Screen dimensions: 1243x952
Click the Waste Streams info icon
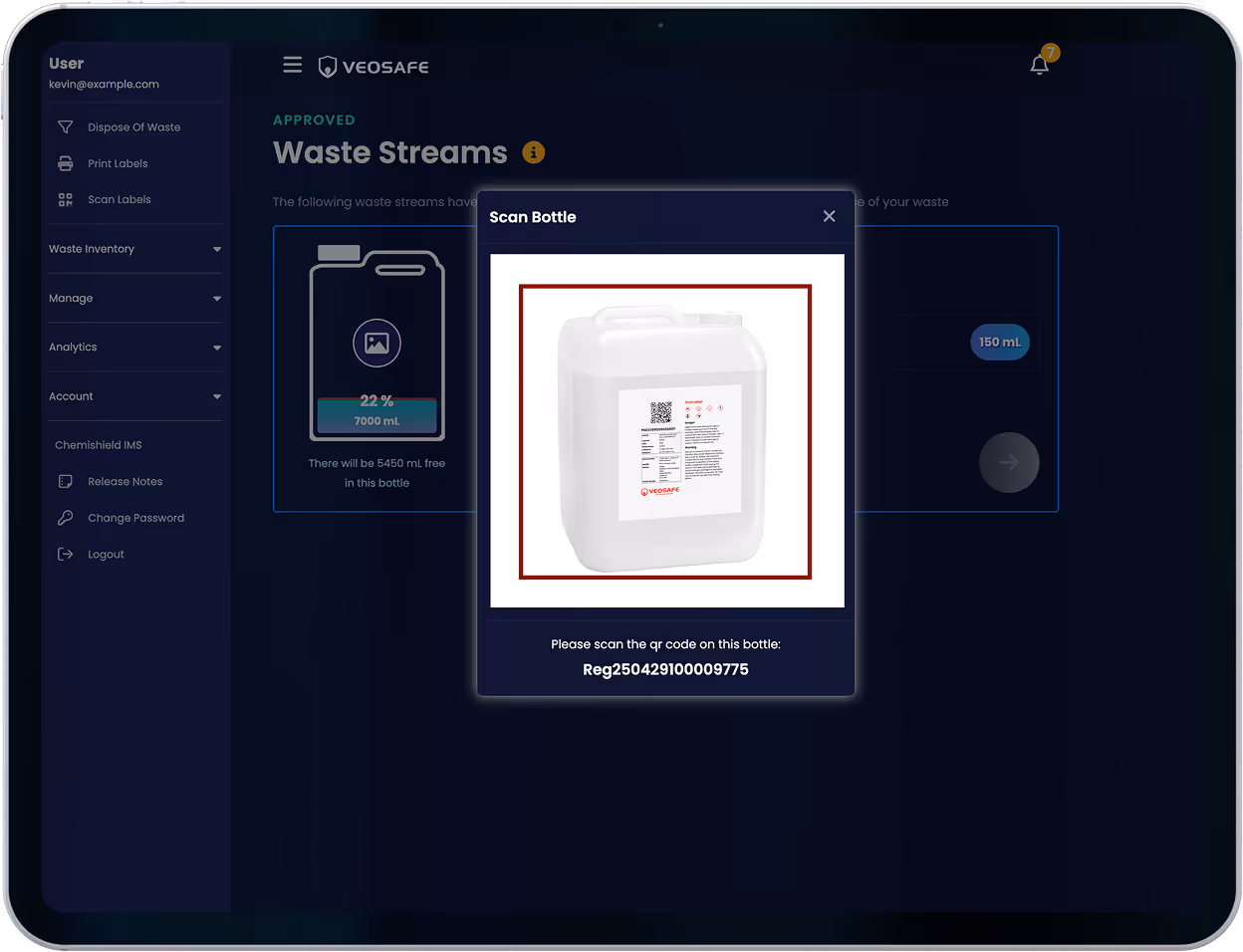pyautogui.click(x=534, y=152)
